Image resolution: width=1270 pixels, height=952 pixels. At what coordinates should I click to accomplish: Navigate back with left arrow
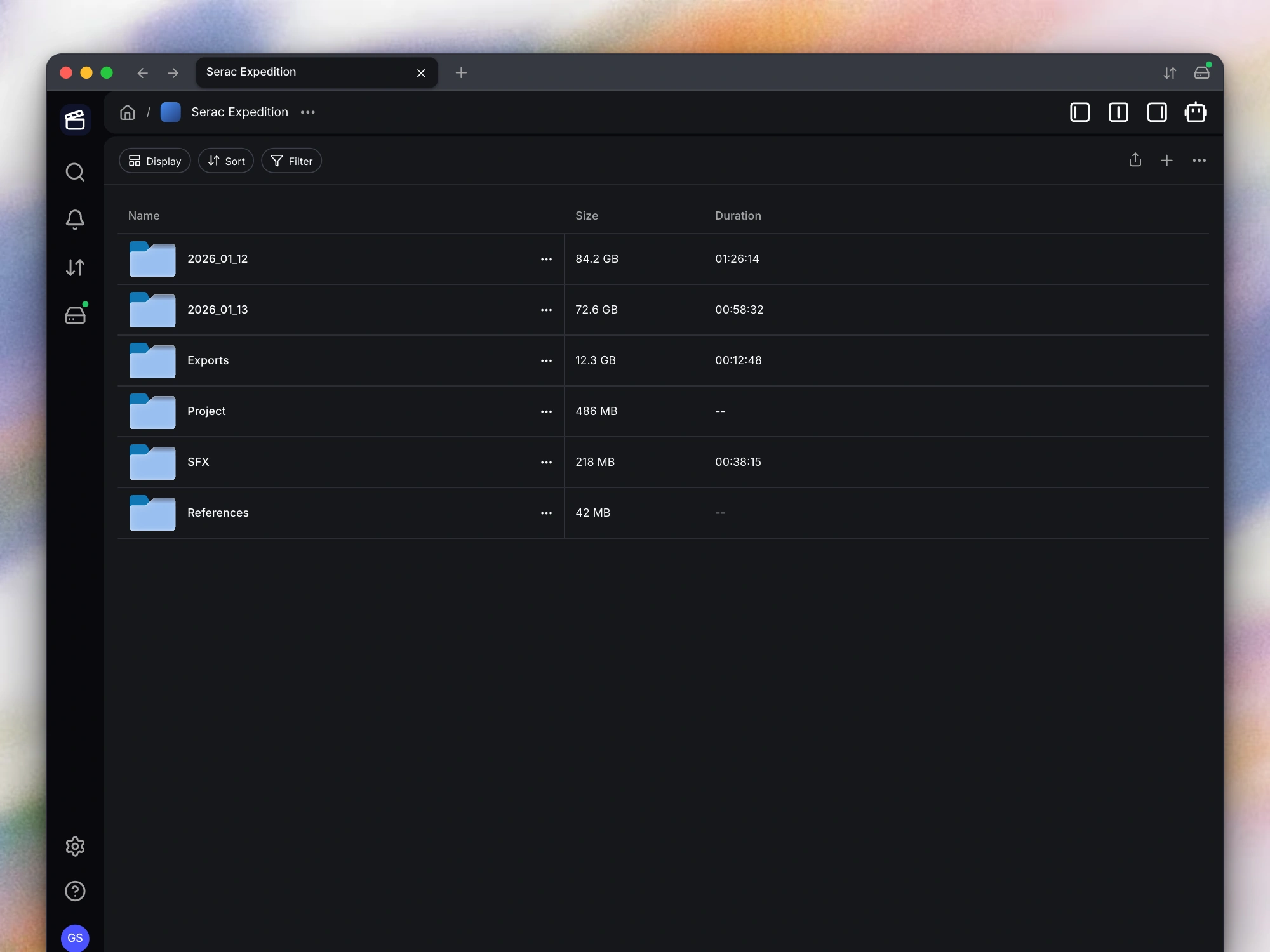142,73
